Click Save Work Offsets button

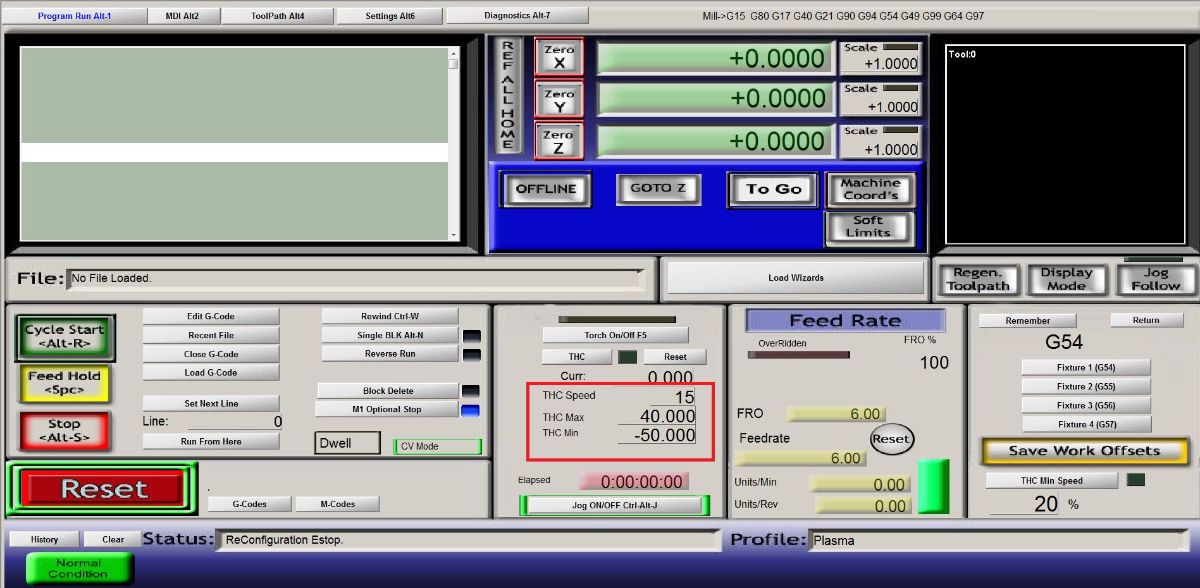tap(1084, 451)
